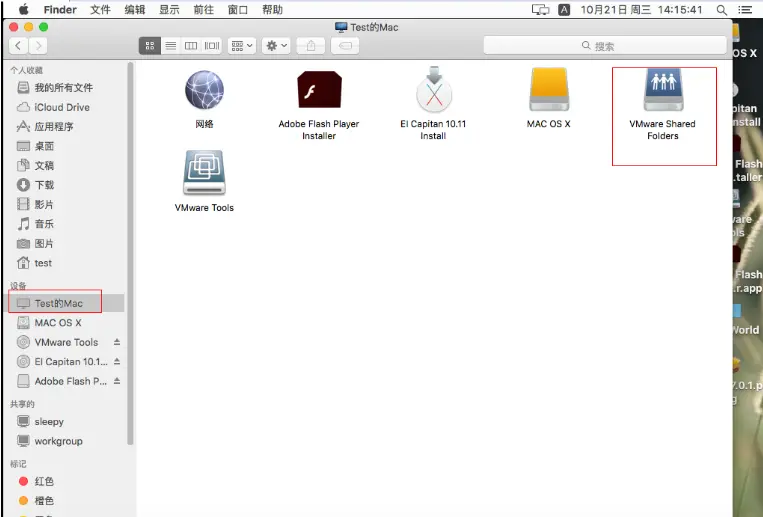Open the workgroup shared item
This screenshot has width=763, height=517.
[x=66, y=441]
